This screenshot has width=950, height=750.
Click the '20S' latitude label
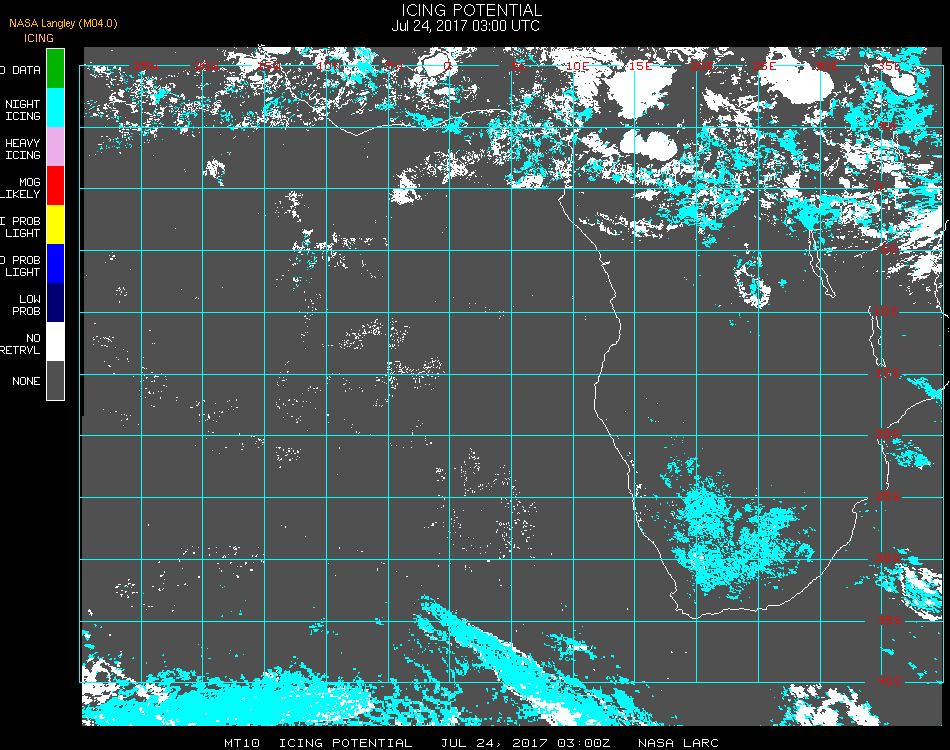[x=888, y=434]
